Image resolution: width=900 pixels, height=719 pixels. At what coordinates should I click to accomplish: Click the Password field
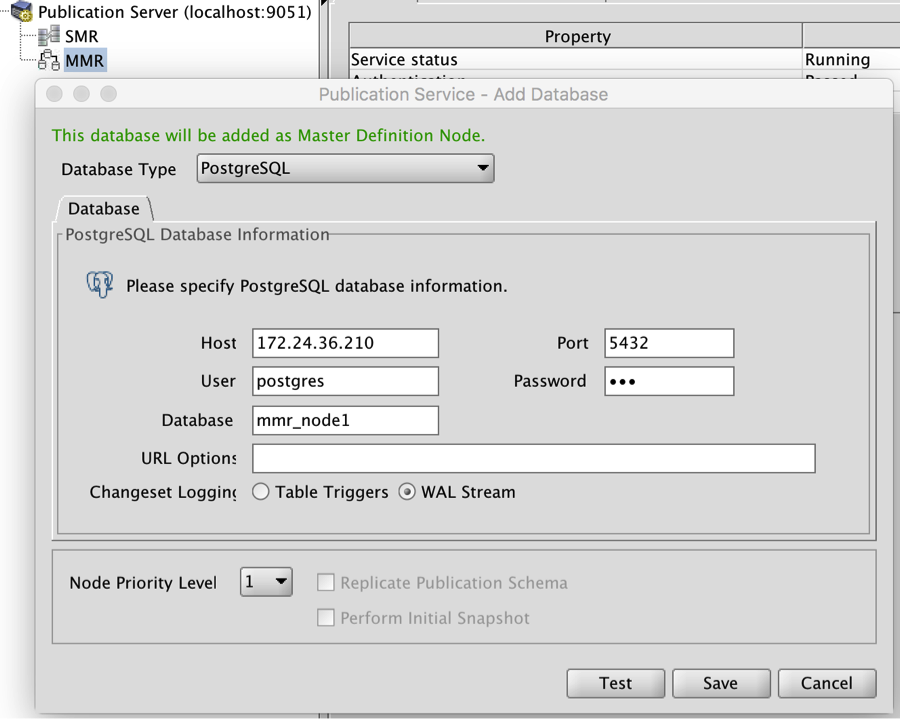(x=669, y=381)
